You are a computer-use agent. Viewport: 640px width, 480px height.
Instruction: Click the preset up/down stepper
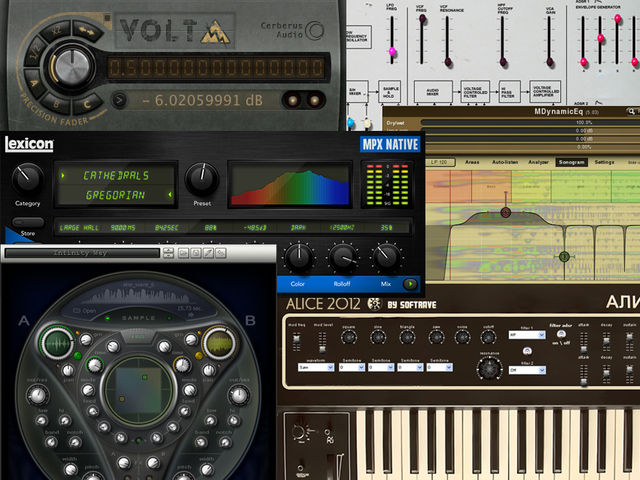pos(168,253)
